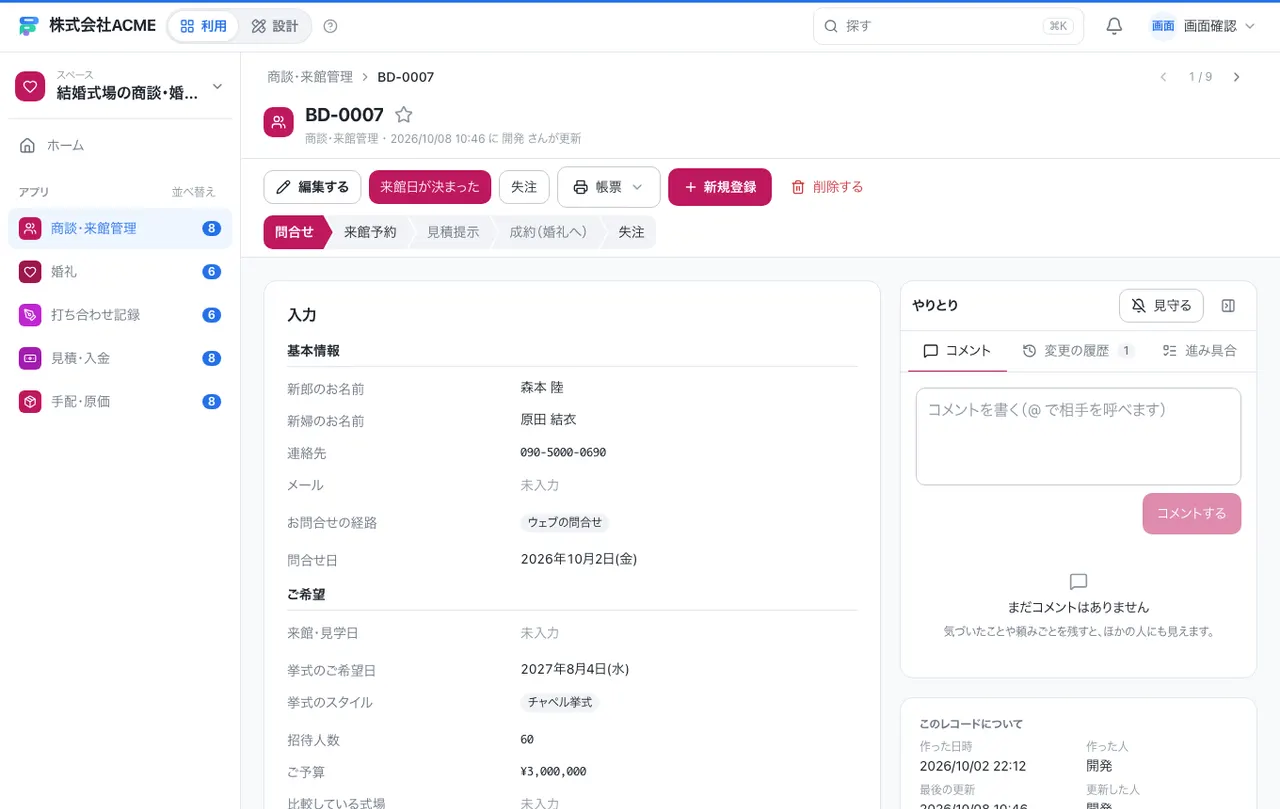The width and height of the screenshot is (1280, 809).
Task: Open the help question-mark icon
Action: 331,26
